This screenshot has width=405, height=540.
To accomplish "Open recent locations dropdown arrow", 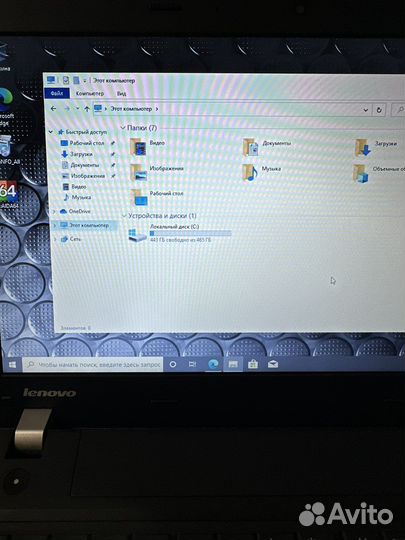I will click(78, 109).
